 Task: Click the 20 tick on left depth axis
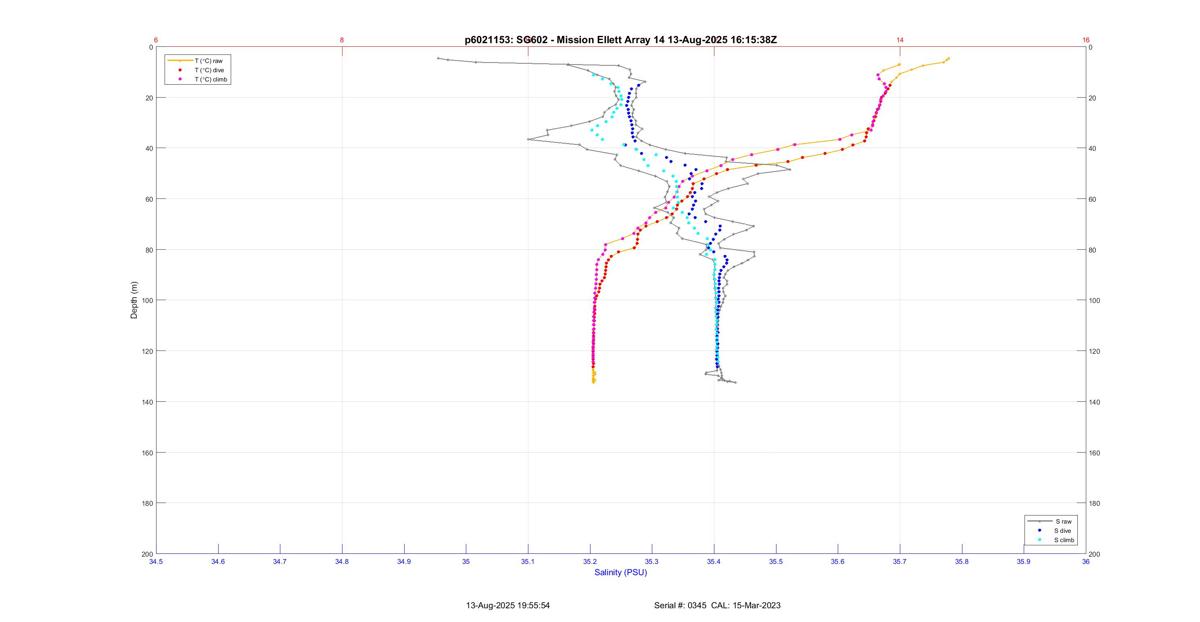pyautogui.click(x=149, y=98)
